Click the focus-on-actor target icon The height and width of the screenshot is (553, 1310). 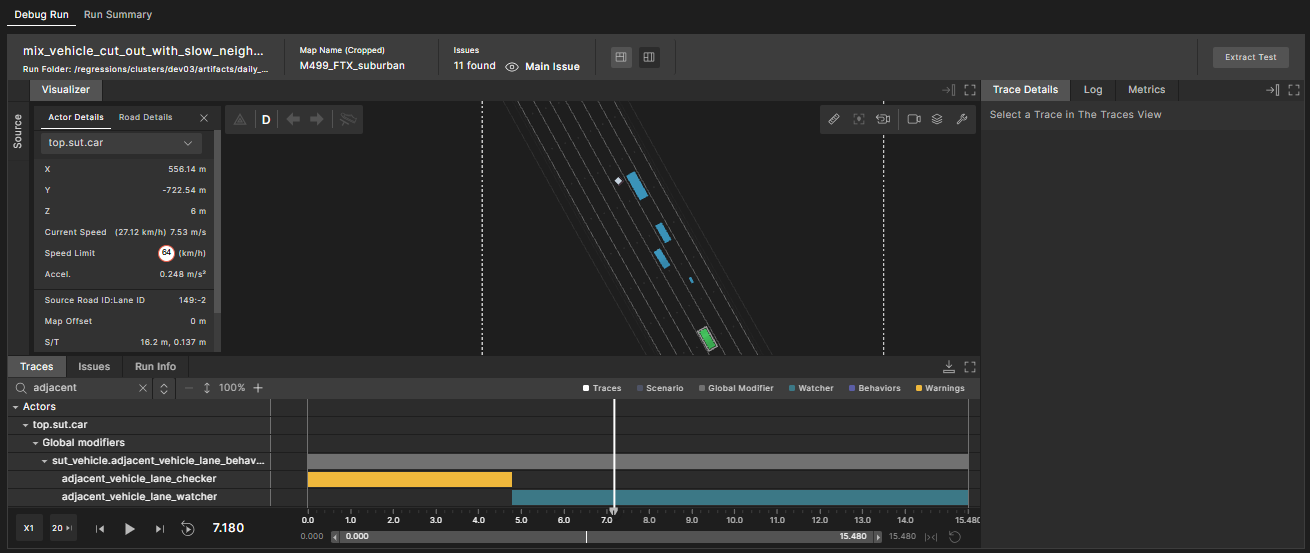(859, 119)
